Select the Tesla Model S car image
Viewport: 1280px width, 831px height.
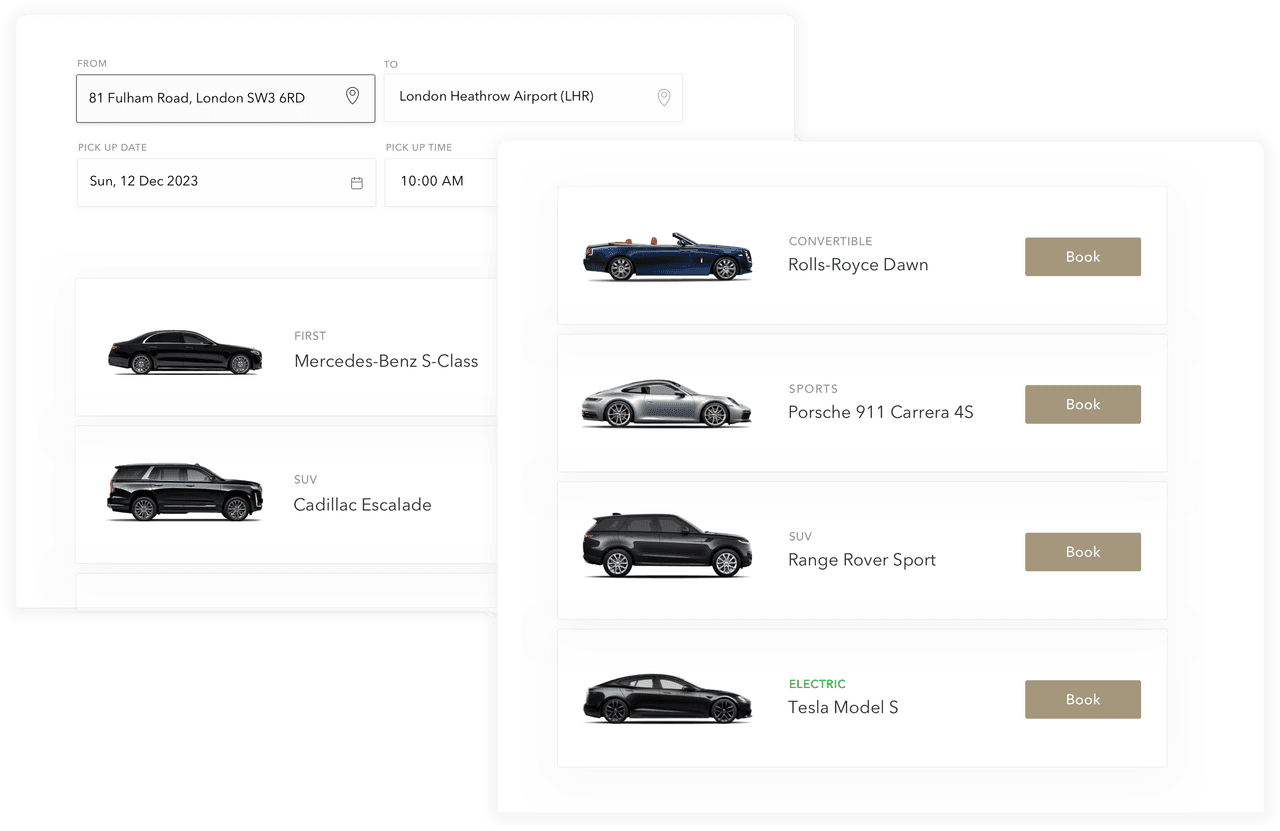(667, 698)
